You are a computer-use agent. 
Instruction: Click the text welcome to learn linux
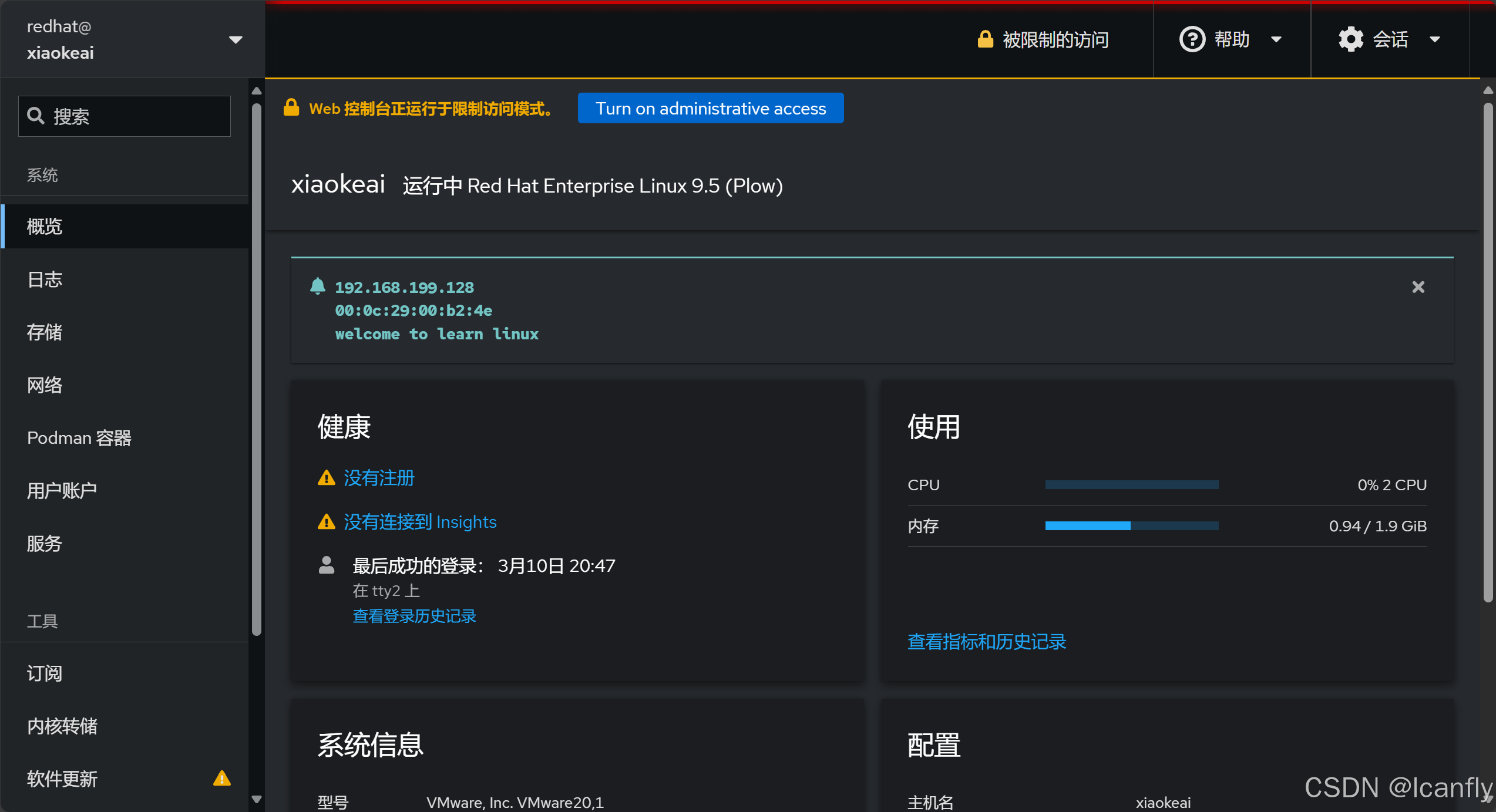[436, 333]
